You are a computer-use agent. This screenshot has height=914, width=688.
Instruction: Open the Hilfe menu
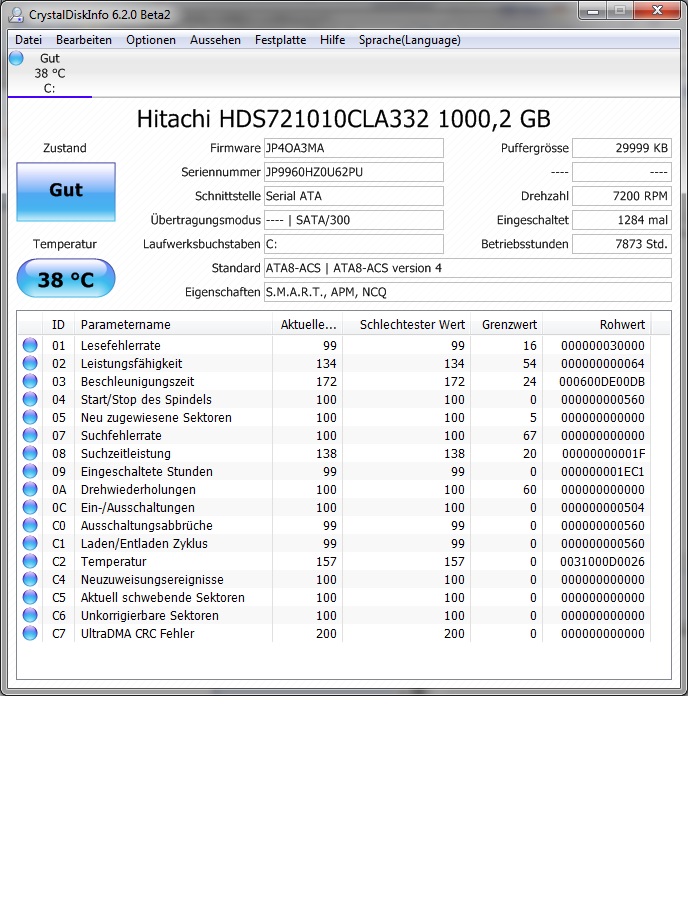[x=332, y=40]
